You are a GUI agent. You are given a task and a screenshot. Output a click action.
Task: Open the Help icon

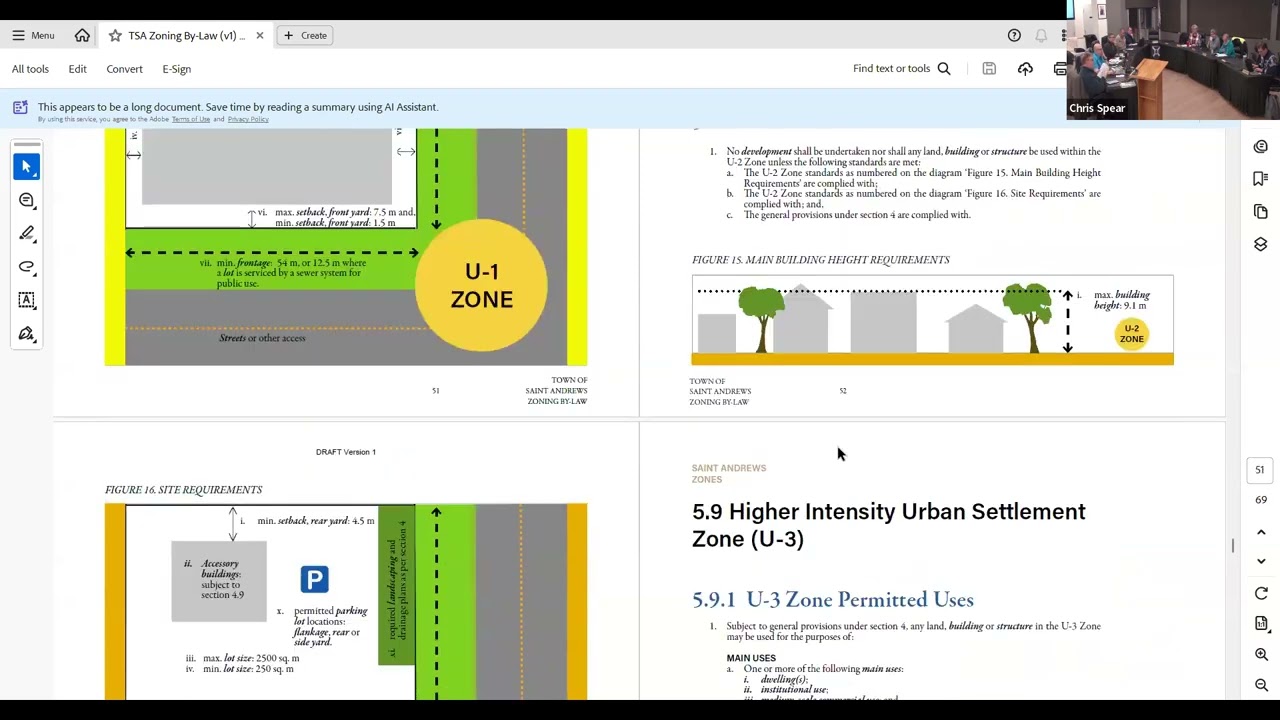click(x=1014, y=36)
